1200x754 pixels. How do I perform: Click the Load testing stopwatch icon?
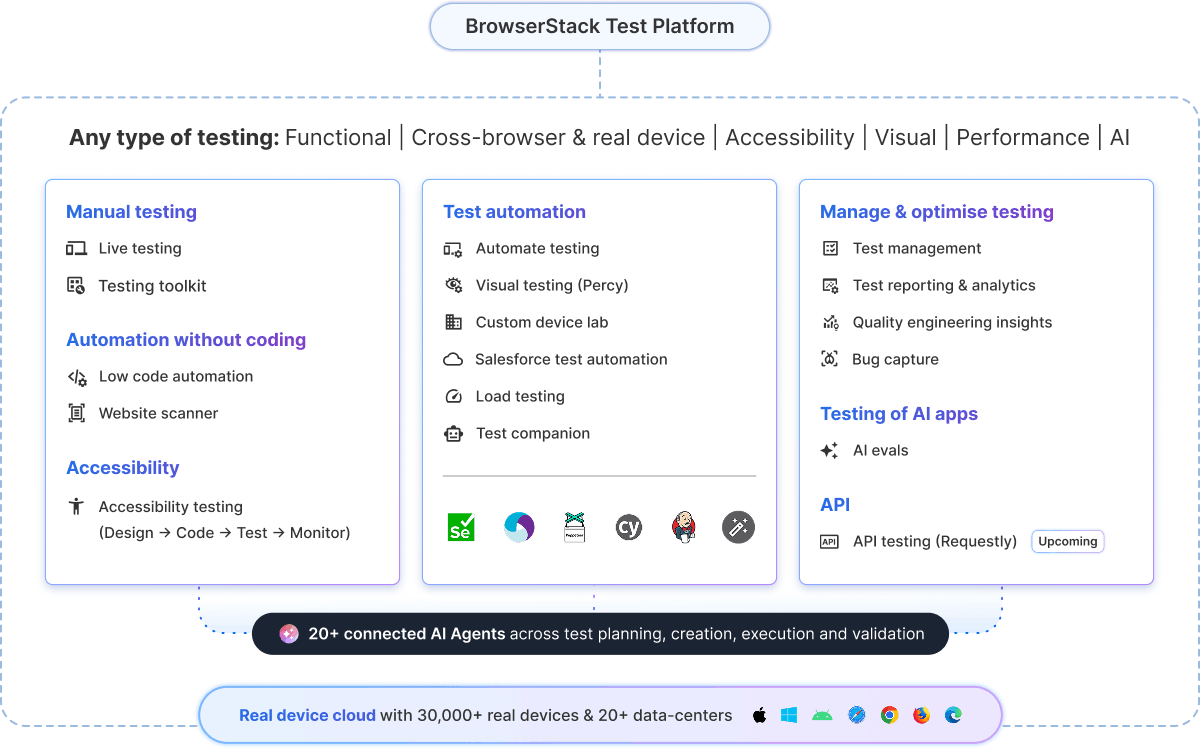(455, 396)
